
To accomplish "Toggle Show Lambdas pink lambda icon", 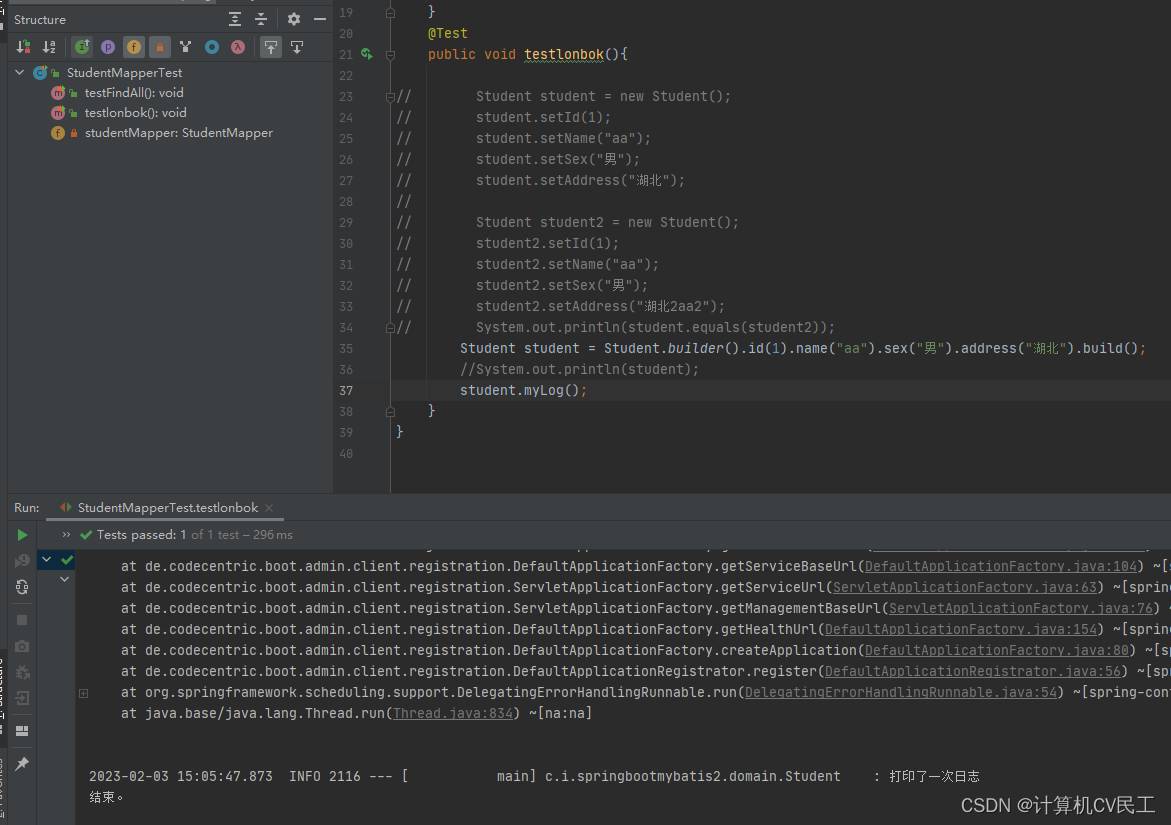I will [237, 47].
